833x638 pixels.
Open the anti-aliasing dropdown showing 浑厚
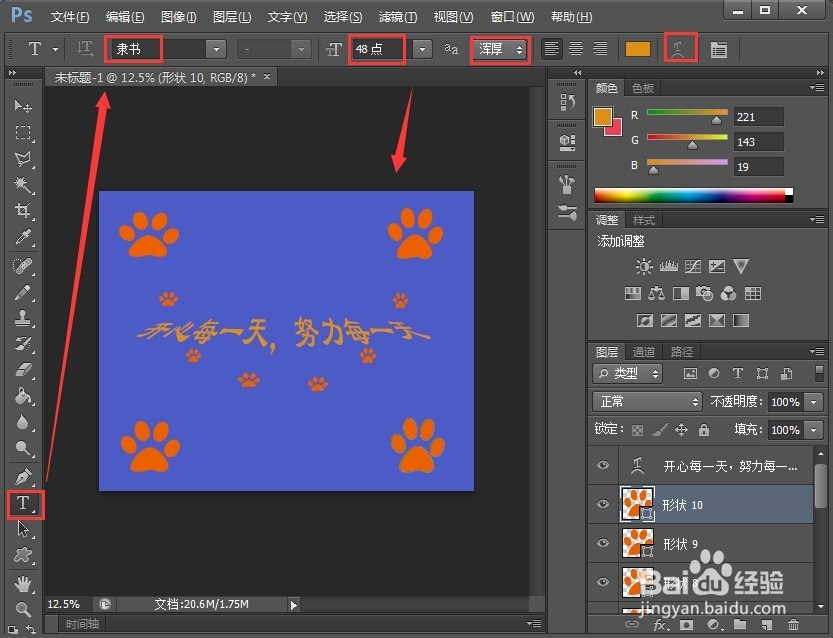click(x=499, y=47)
